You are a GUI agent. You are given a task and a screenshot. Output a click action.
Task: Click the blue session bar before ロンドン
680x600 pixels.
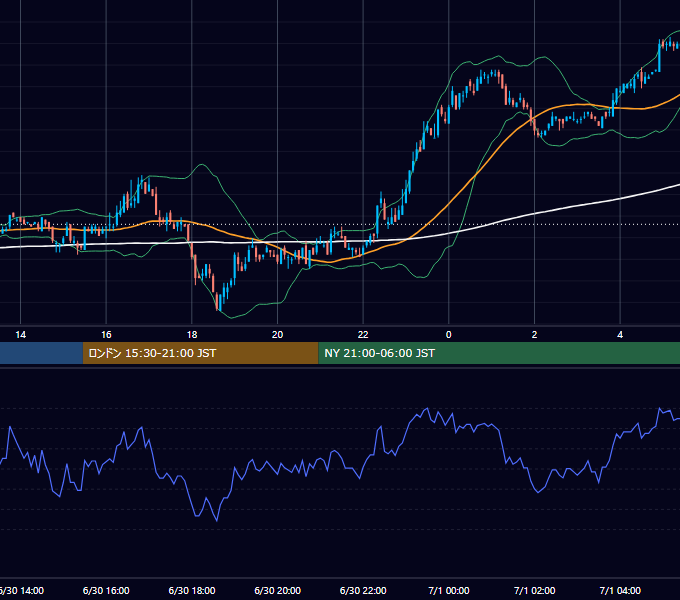point(41,353)
